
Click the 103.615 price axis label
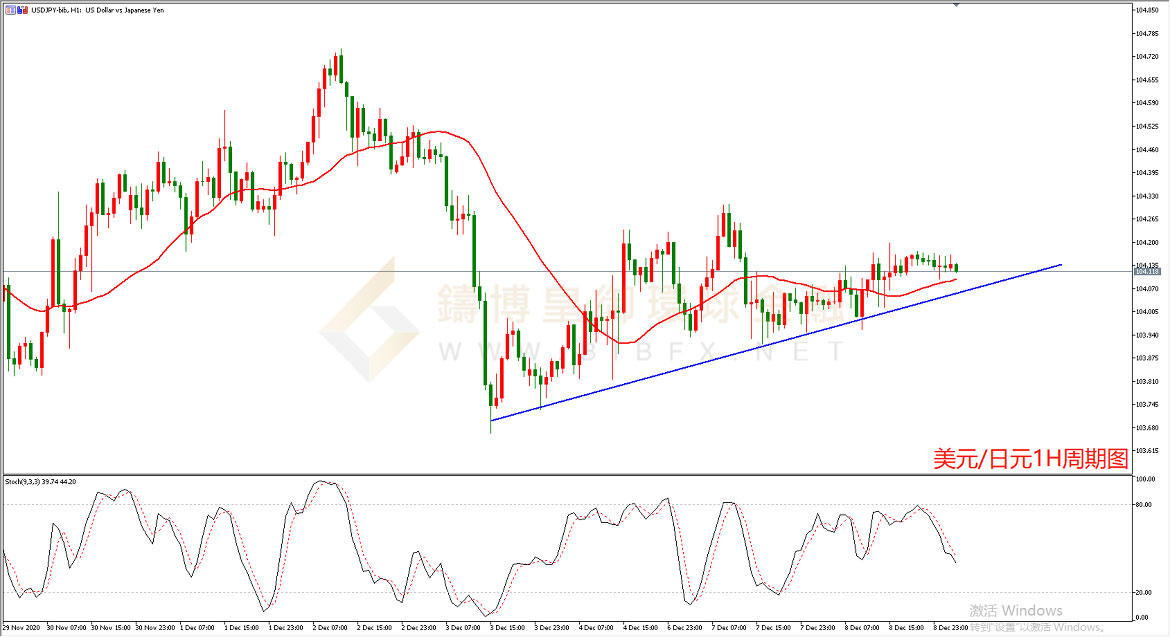point(1146,451)
